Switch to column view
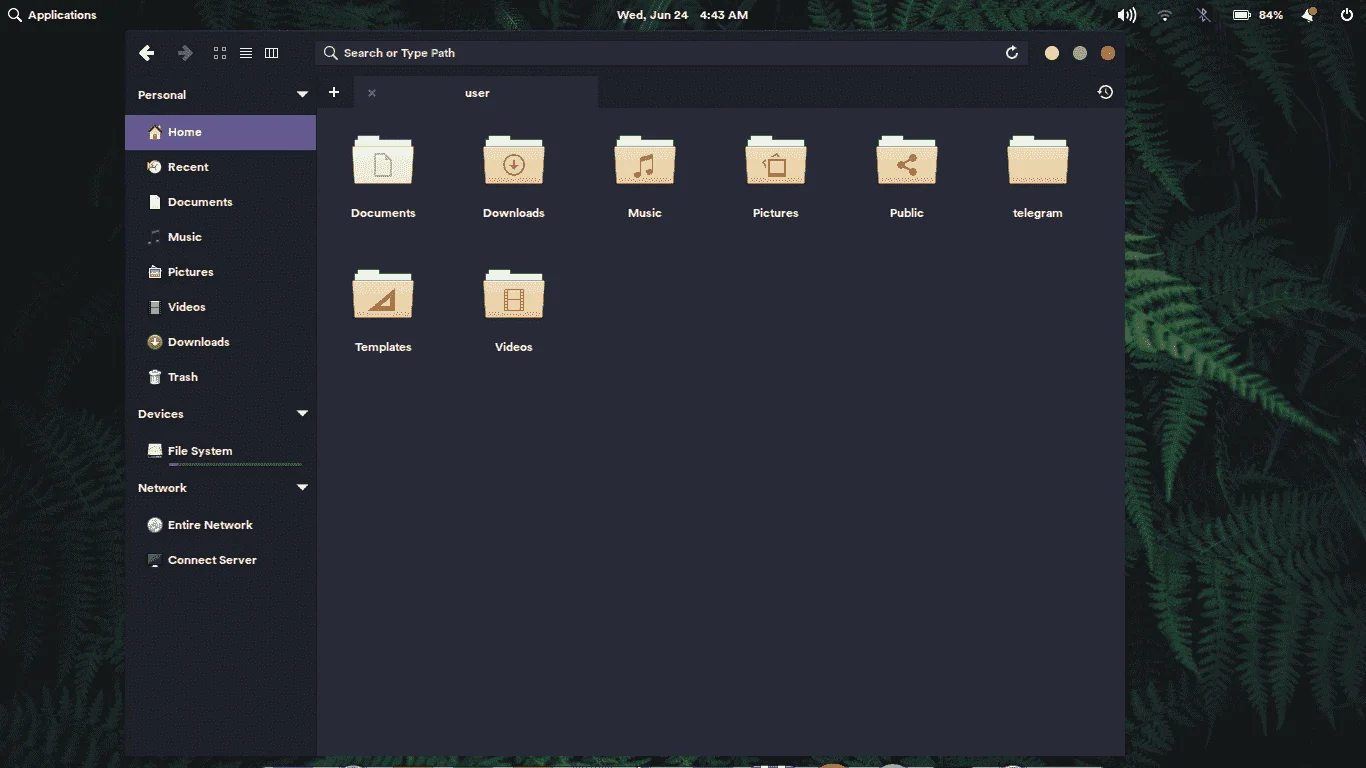The image size is (1366, 768). click(271, 53)
